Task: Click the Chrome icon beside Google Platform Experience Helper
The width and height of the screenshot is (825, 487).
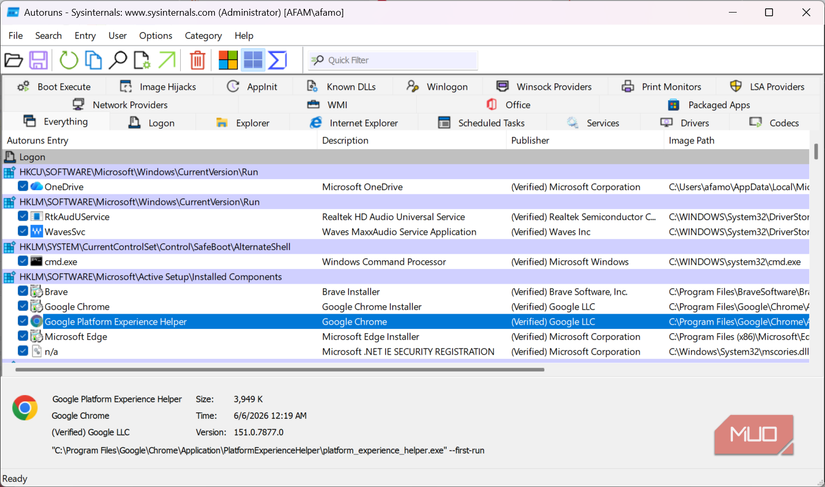Action: click(x=36, y=321)
